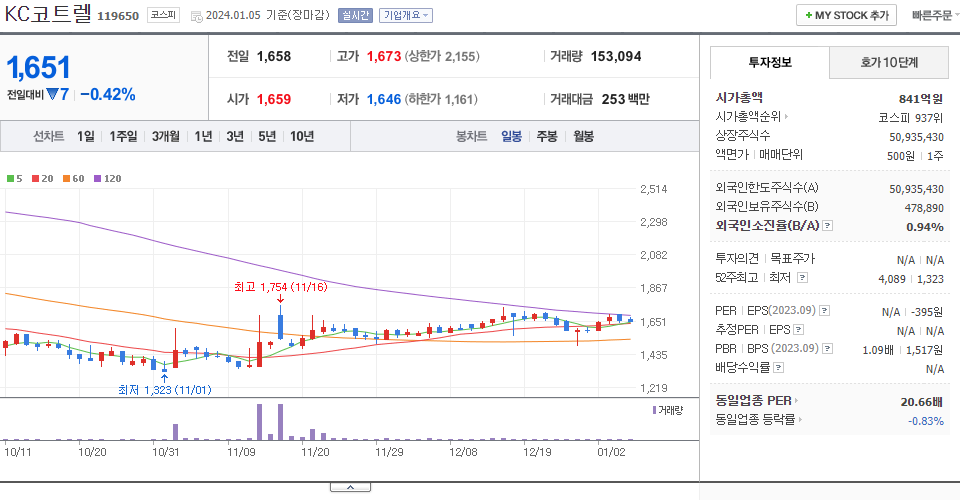Viewport: 960px width, 500px height.
Task: Expand the 빠른주문 dropdown
Action: (935, 15)
